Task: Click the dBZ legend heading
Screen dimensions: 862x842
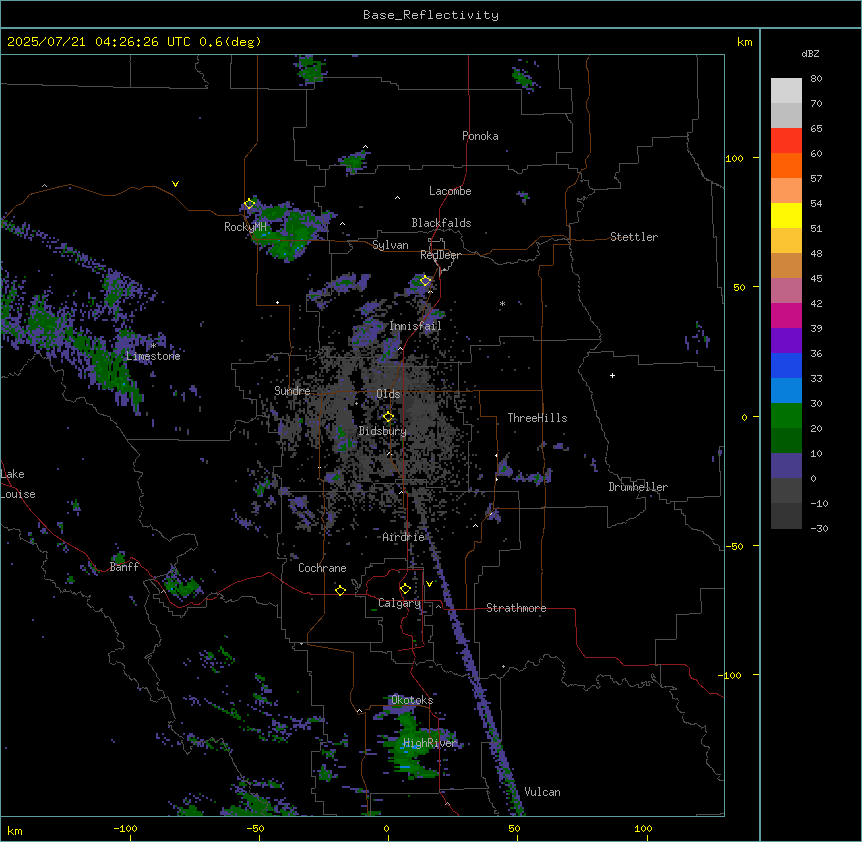Action: click(810, 54)
